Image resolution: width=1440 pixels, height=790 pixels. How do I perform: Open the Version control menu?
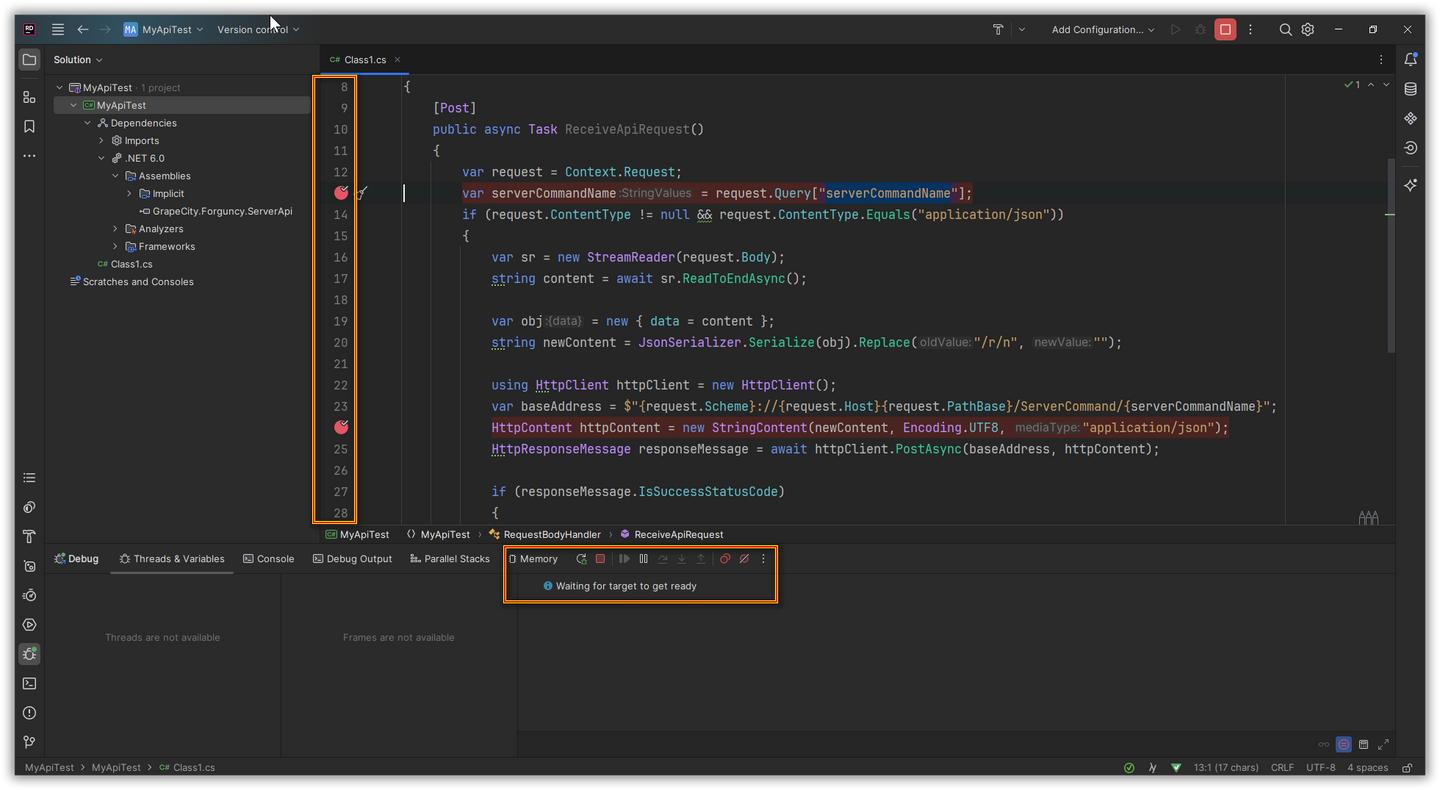(257, 30)
